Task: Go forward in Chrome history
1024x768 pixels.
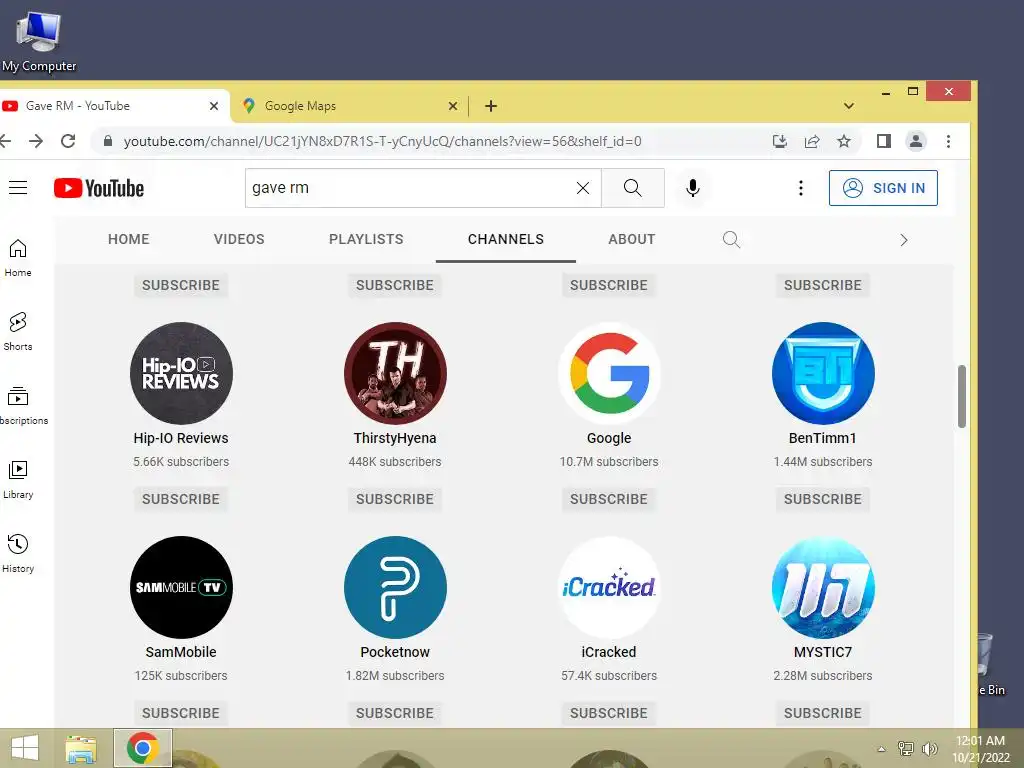Action: tap(36, 141)
